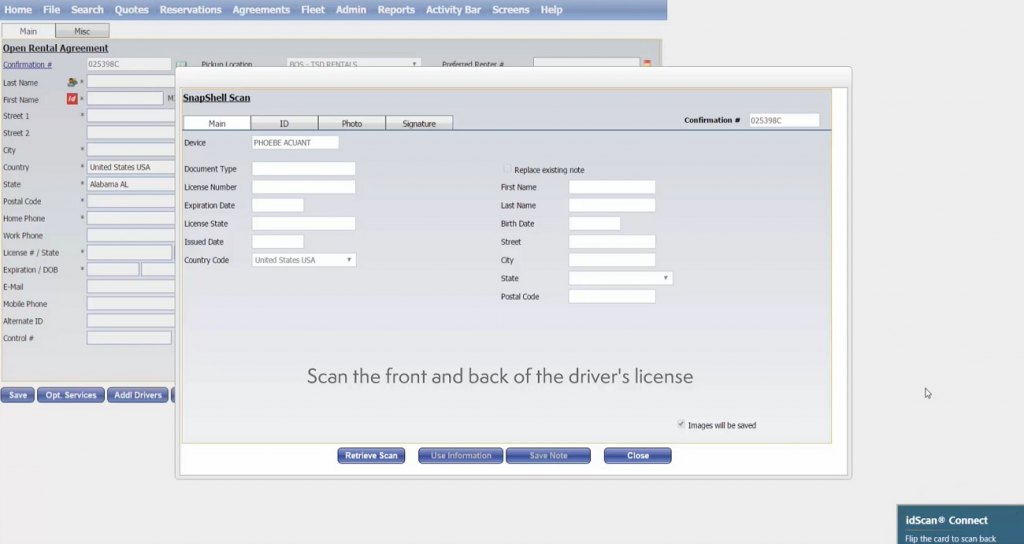Image resolution: width=1024 pixels, height=544 pixels.
Task: Open the Country Code dropdown in SnapShell Scan
Action: 304,260
